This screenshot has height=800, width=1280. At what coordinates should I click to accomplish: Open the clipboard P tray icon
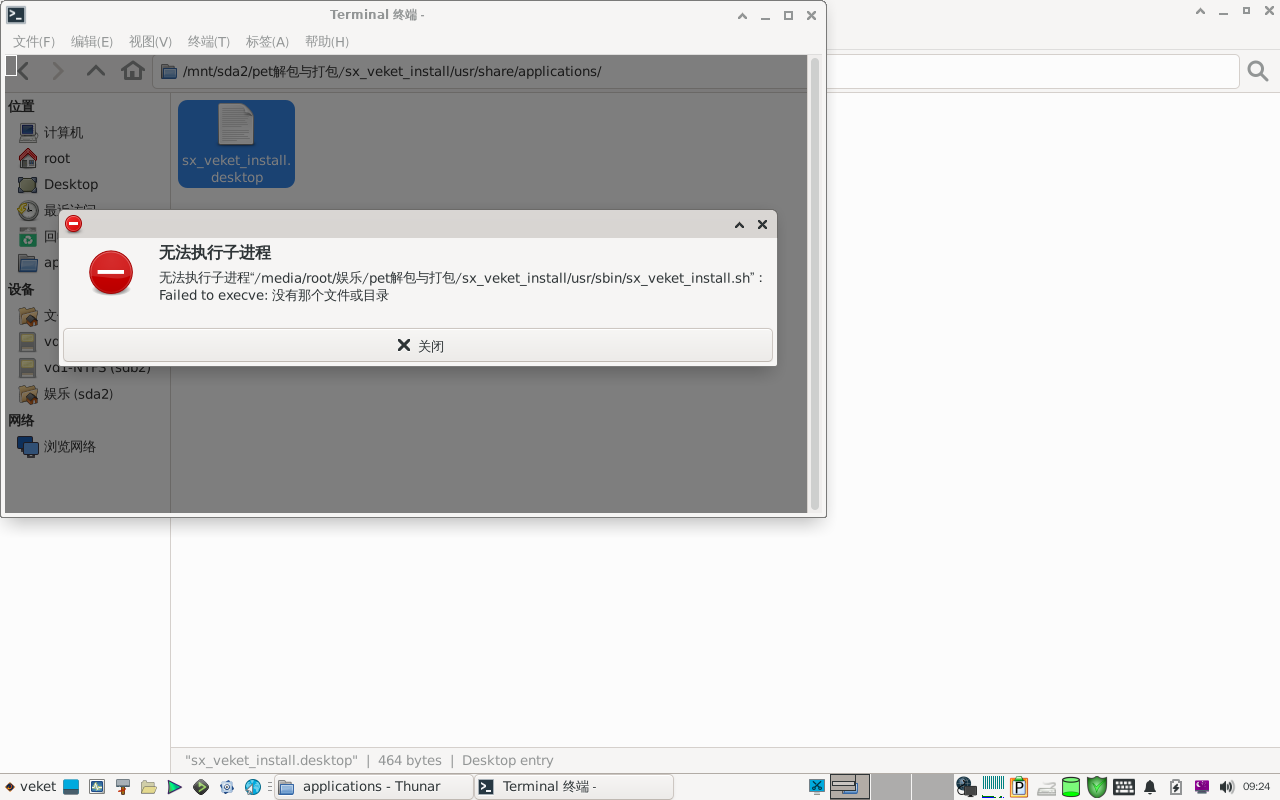pos(1019,787)
